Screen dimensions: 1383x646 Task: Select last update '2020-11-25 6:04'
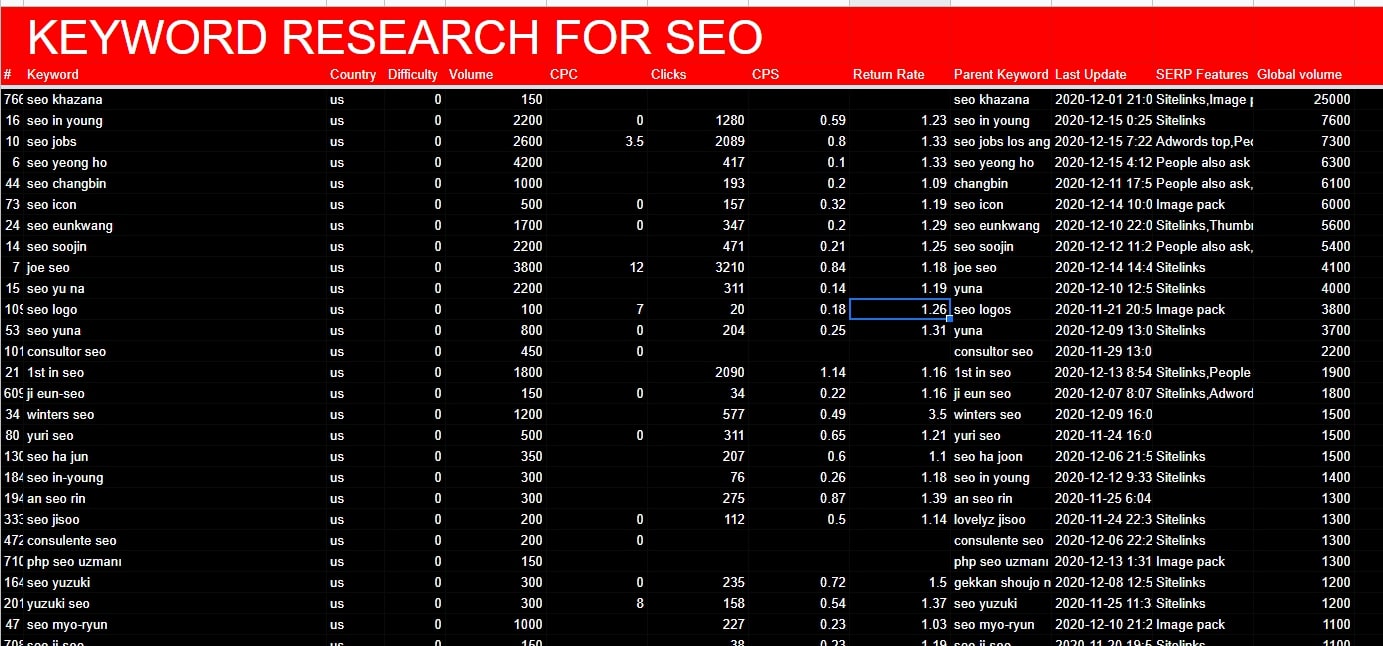[1102, 498]
